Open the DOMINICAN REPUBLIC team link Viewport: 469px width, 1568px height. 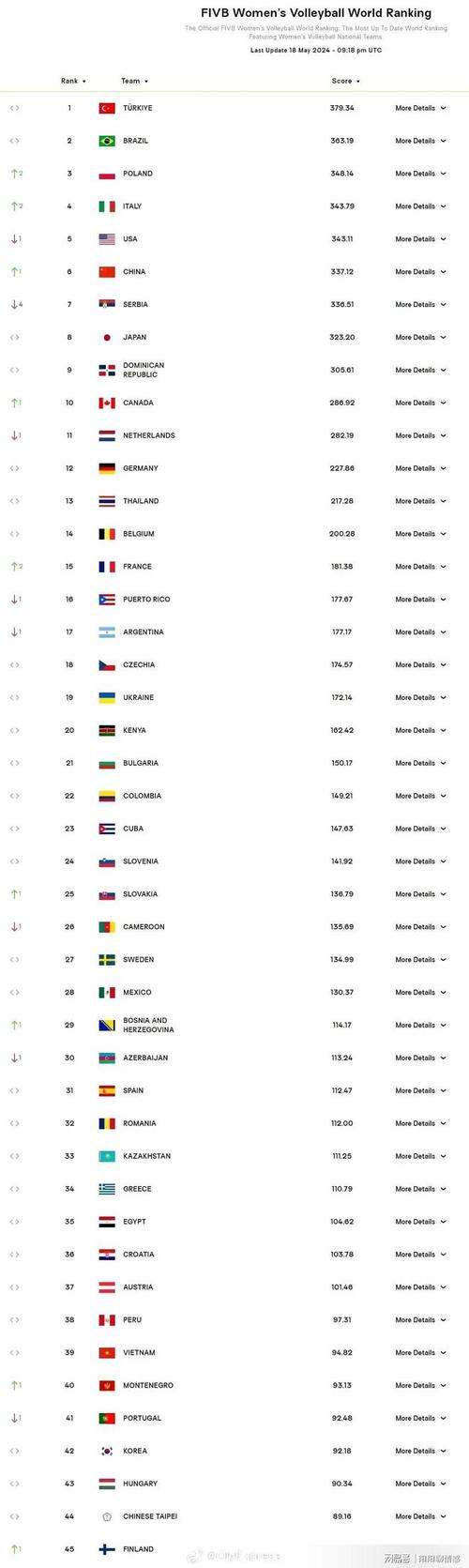[x=144, y=370]
